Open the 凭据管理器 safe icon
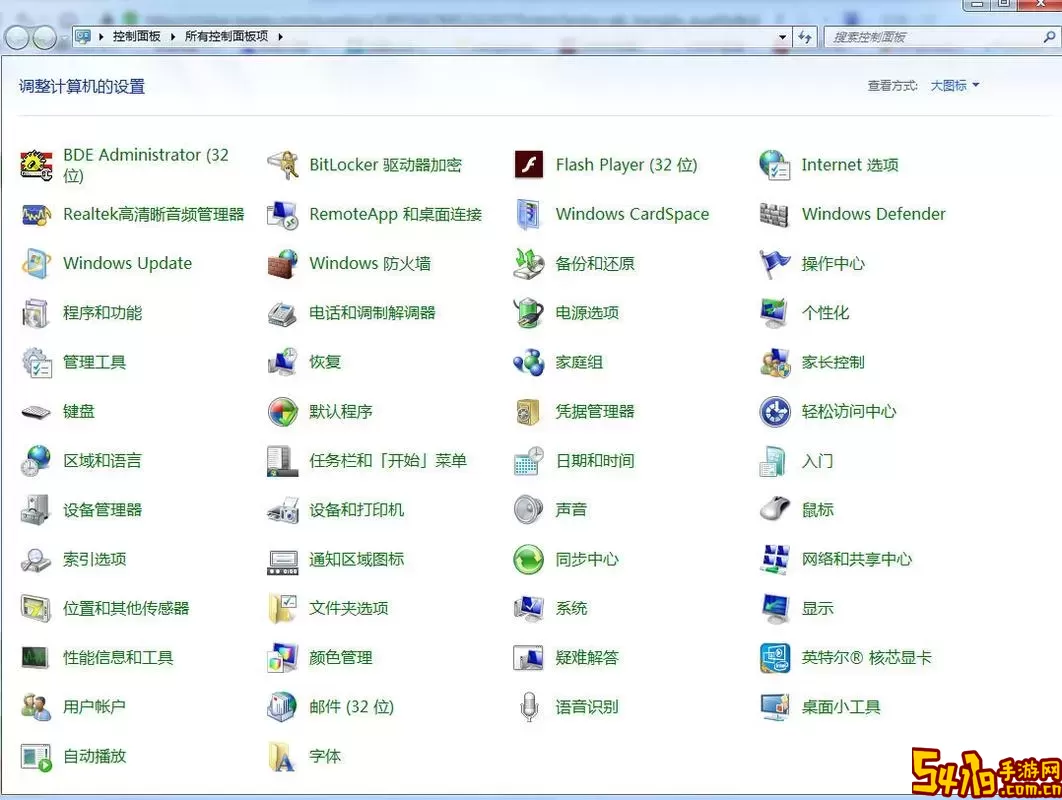This screenshot has width=1062, height=800. pos(529,412)
